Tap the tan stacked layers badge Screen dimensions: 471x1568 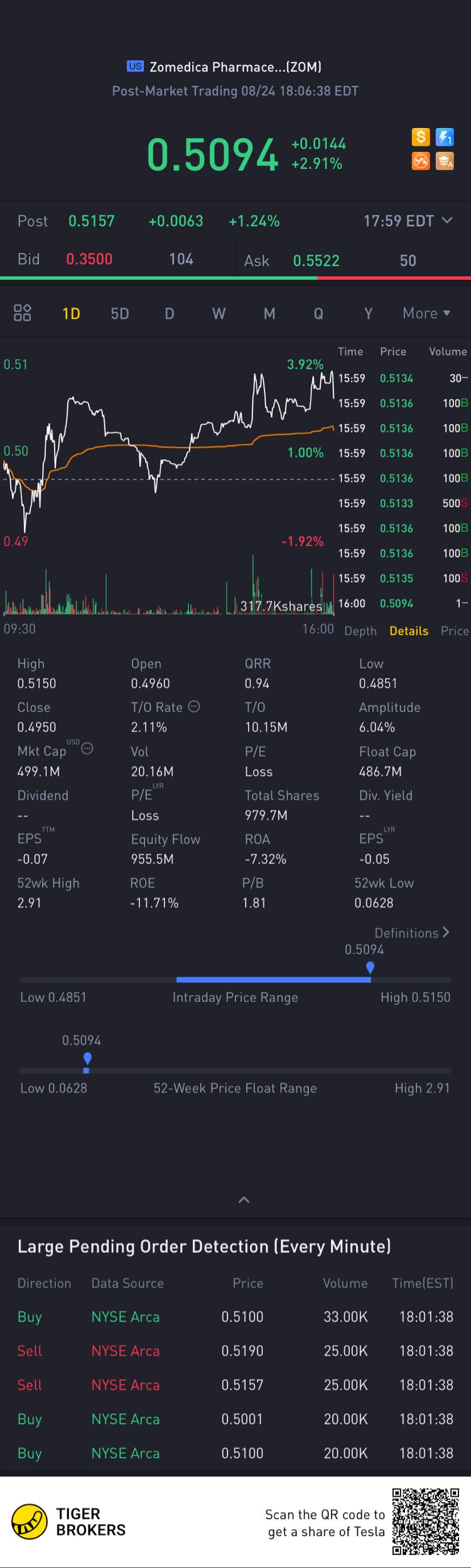[445, 161]
